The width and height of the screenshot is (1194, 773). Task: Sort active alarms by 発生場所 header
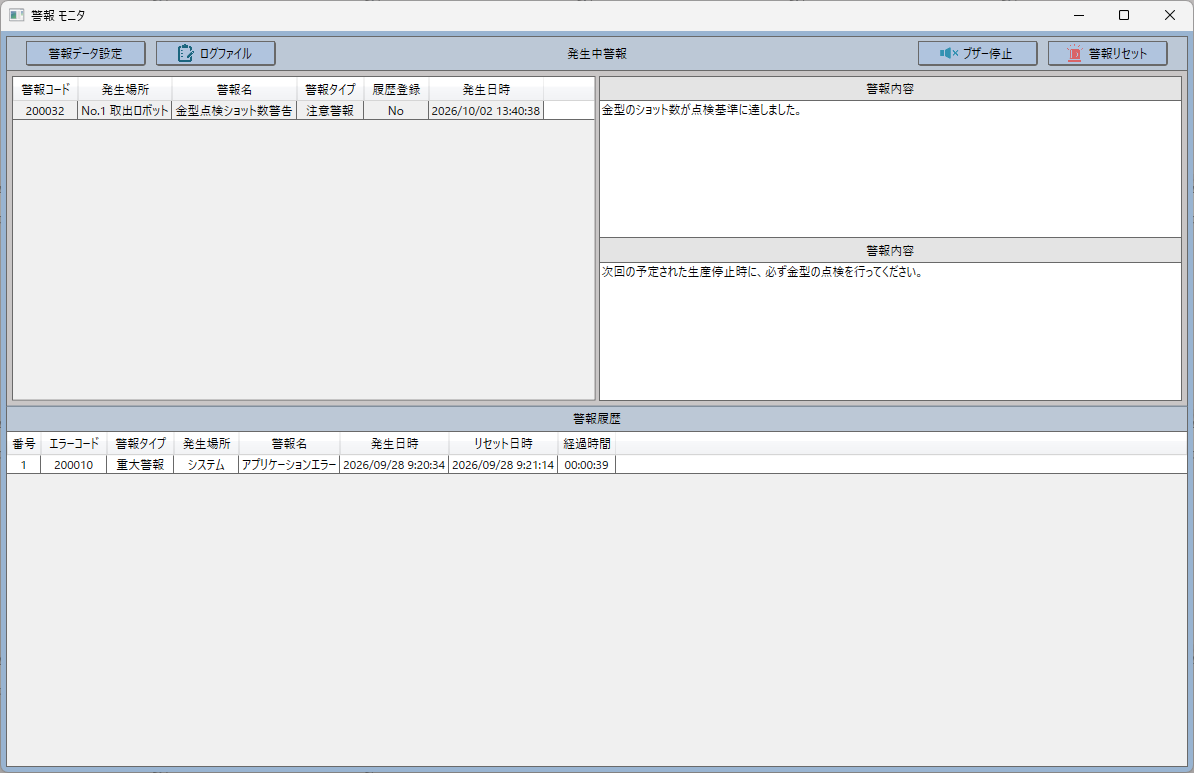point(125,89)
